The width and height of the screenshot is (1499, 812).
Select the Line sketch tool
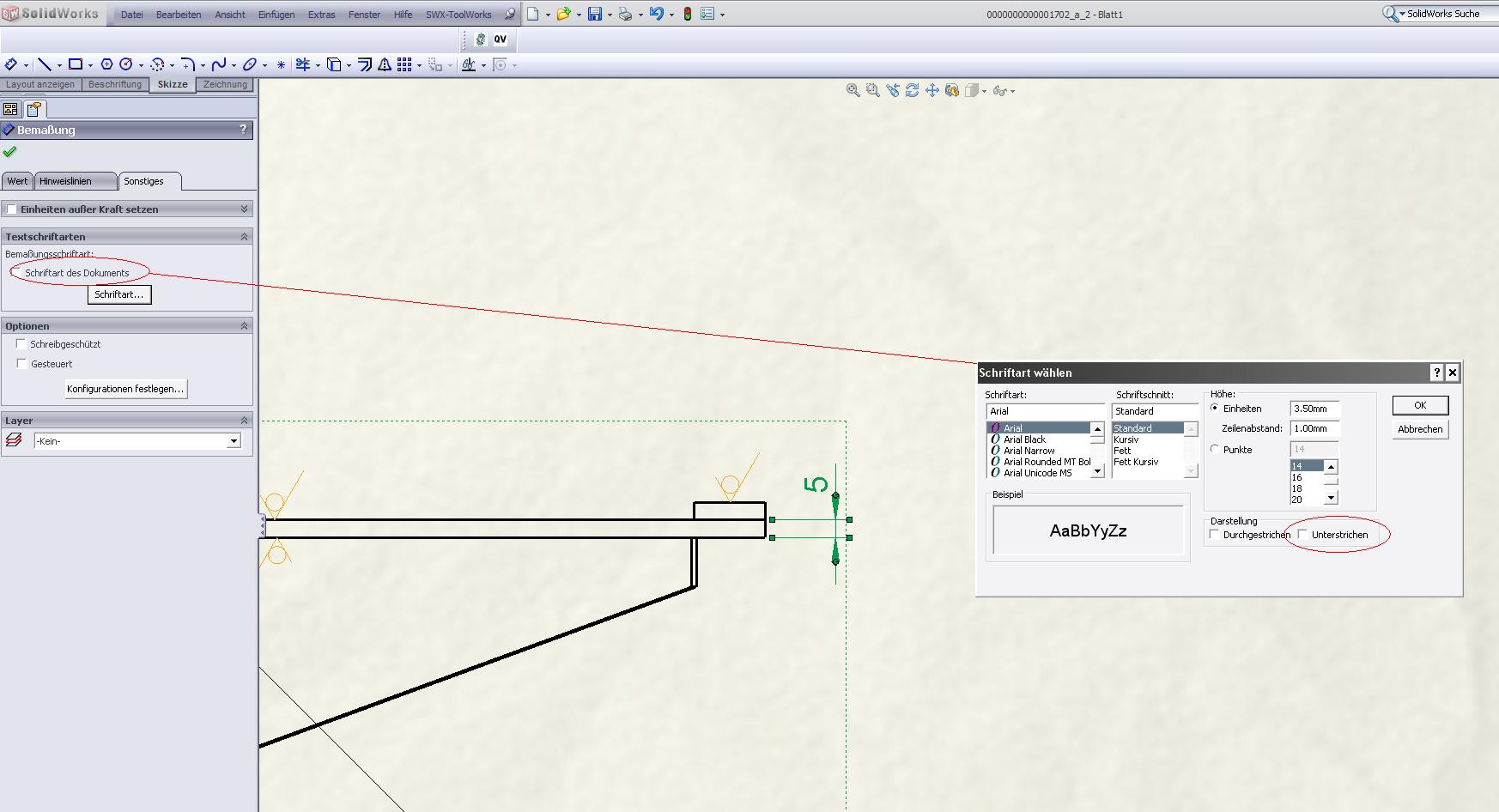pyautogui.click(x=44, y=64)
